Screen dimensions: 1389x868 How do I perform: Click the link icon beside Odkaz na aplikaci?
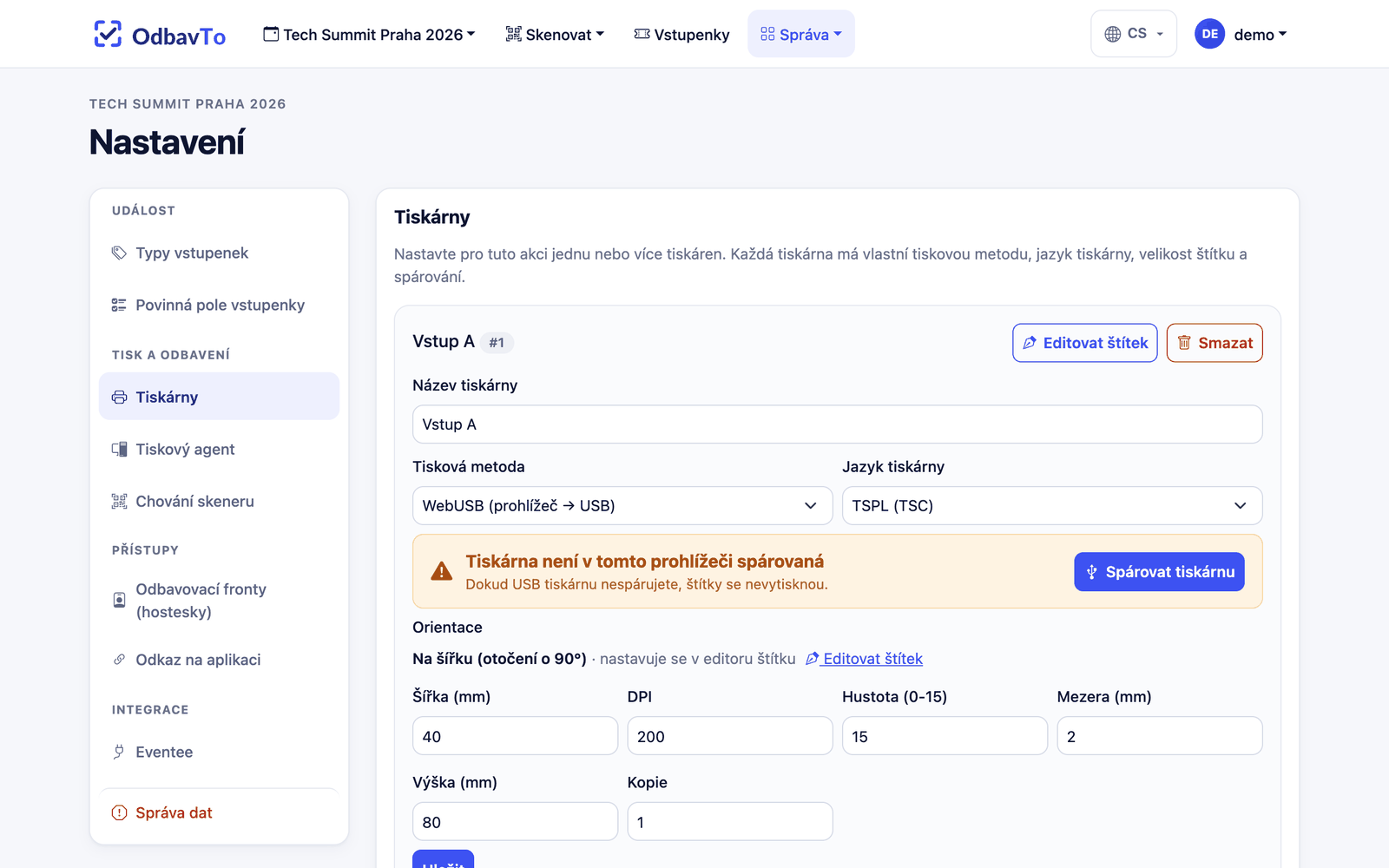(x=119, y=660)
